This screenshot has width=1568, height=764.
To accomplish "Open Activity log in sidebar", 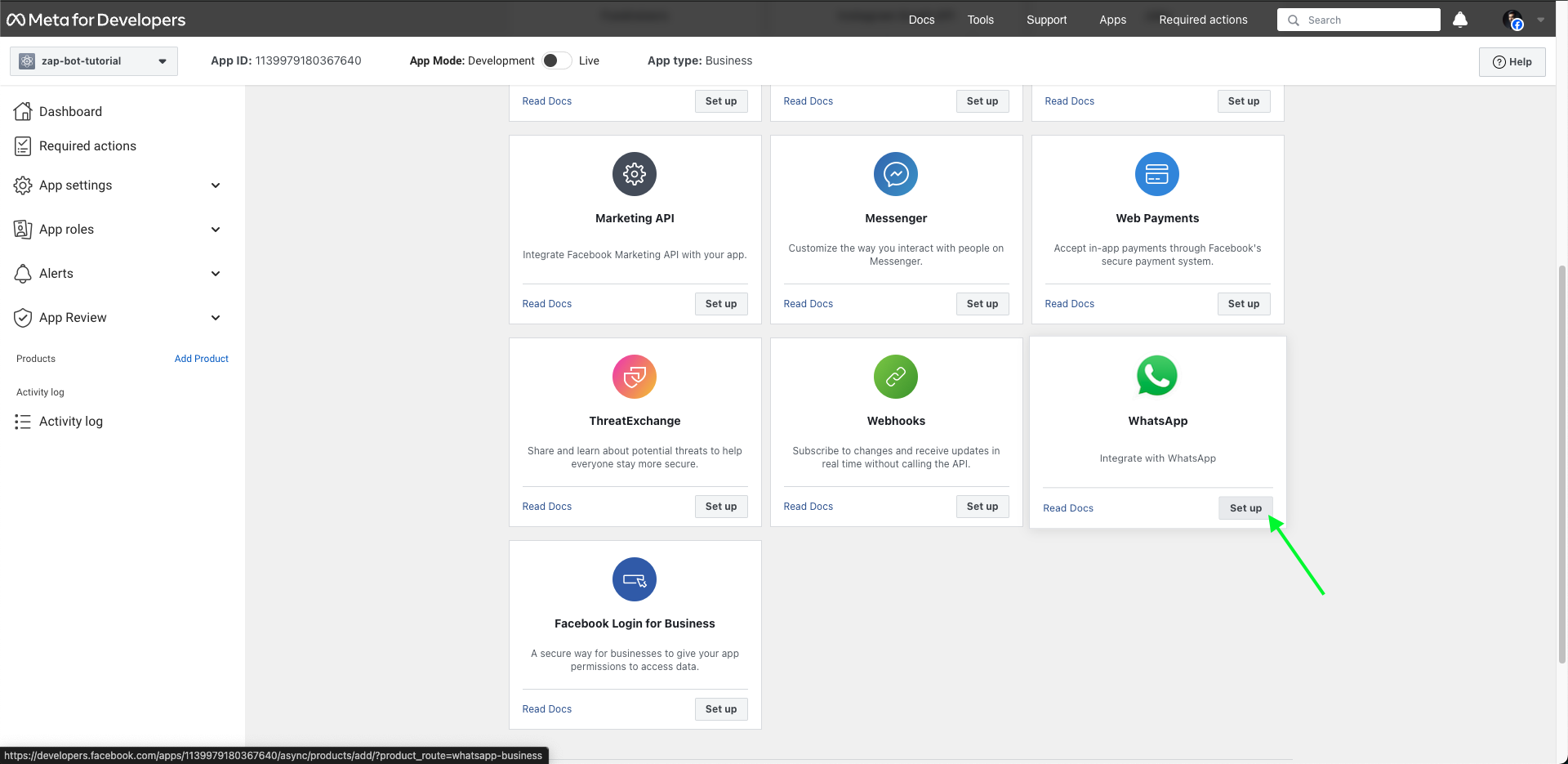I will [x=71, y=422].
